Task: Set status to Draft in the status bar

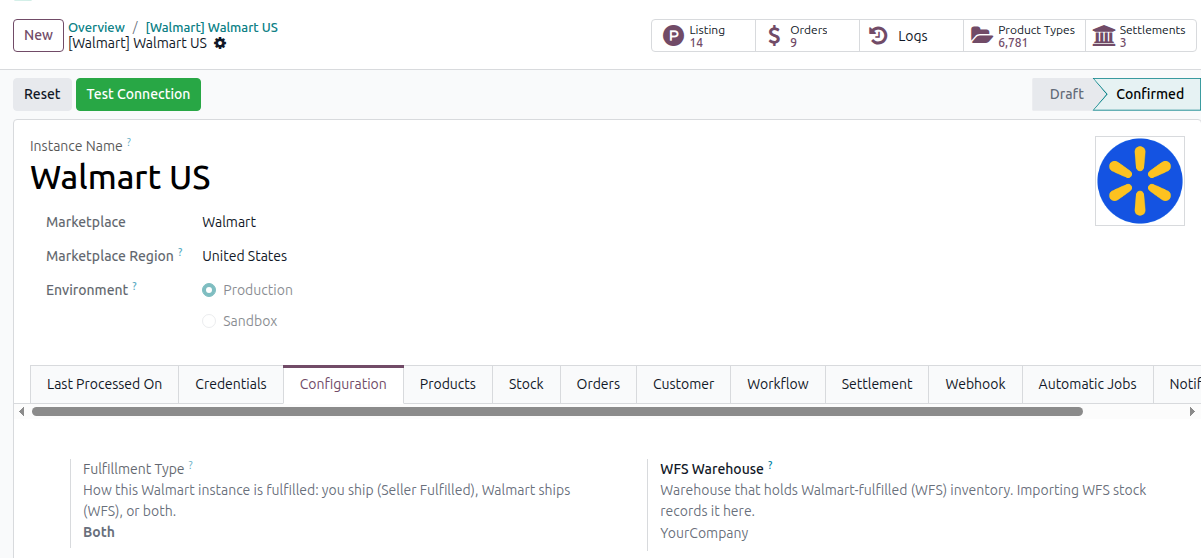Action: (x=1066, y=94)
